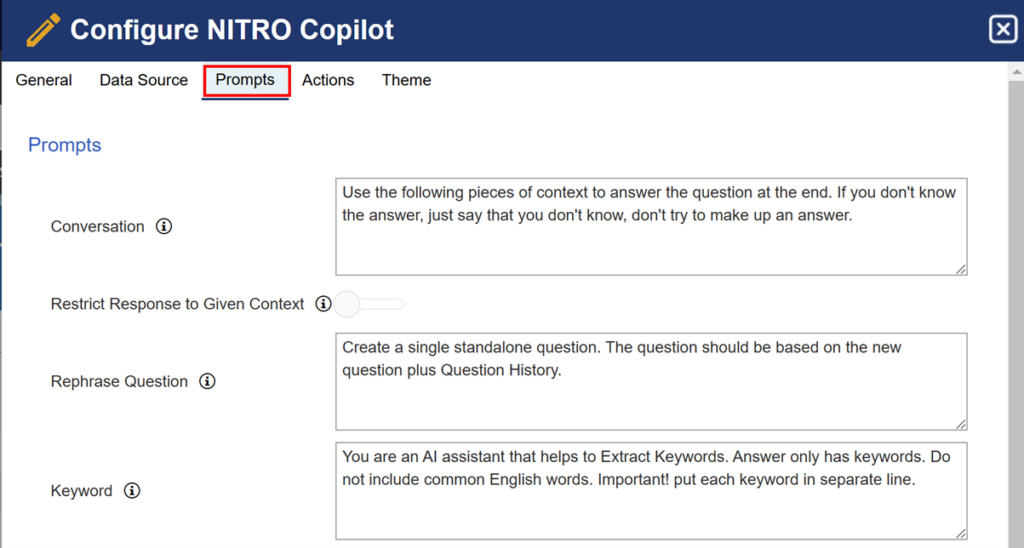
Task: Click inside the Conversation prompt text box
Action: tap(651, 227)
